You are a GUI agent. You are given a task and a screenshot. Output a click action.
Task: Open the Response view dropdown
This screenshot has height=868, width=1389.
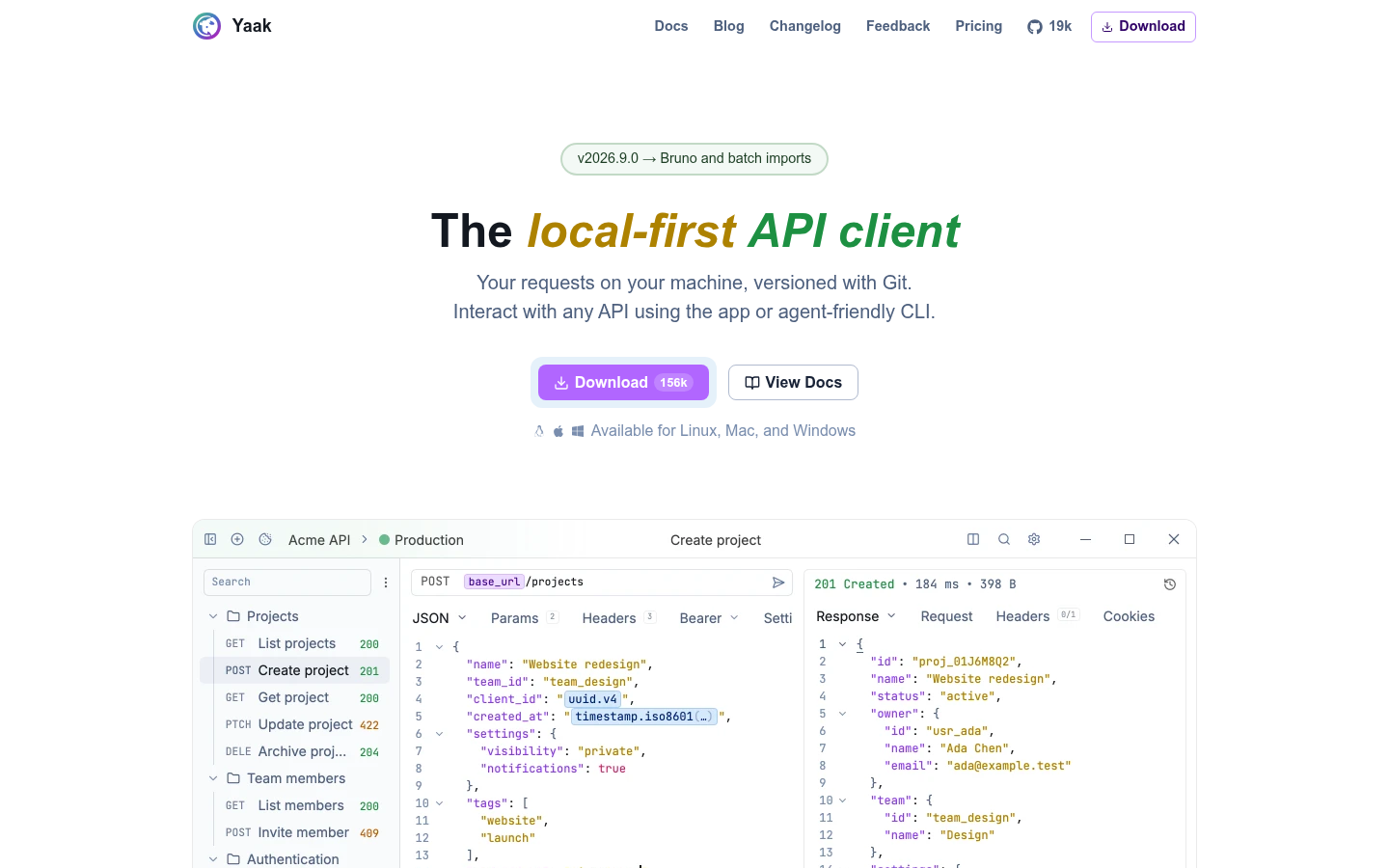pos(857,616)
